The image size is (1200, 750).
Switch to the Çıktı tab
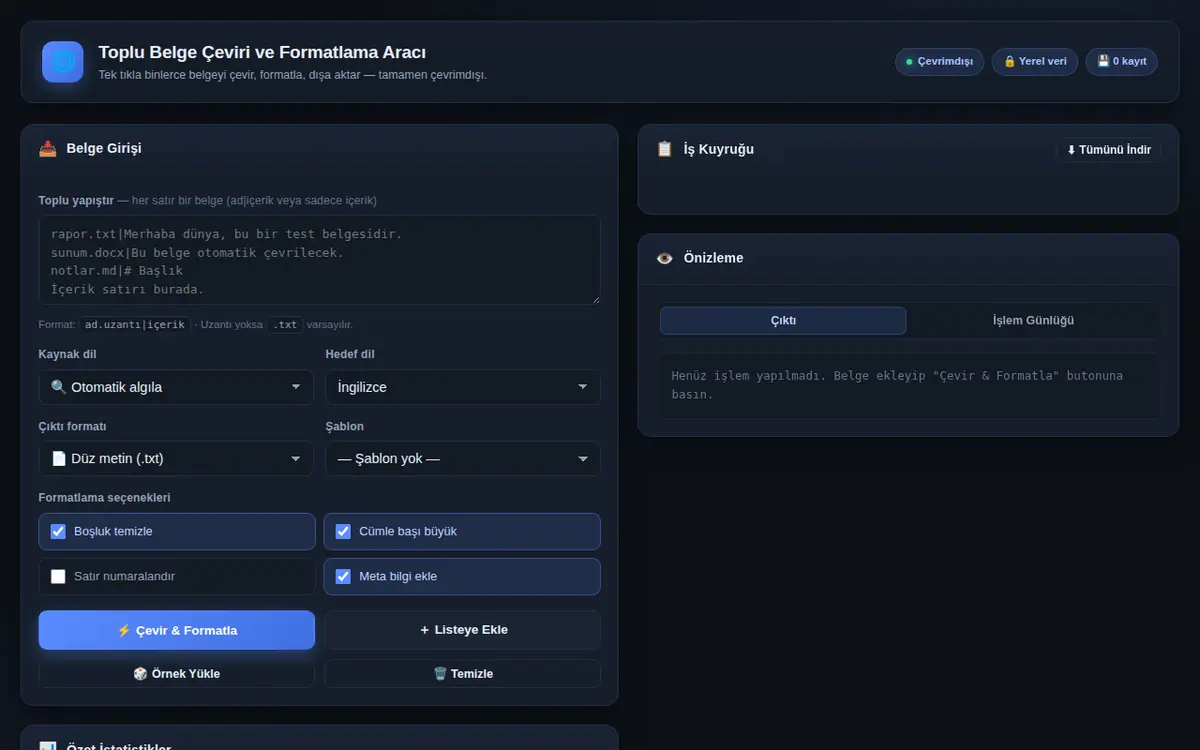point(783,321)
